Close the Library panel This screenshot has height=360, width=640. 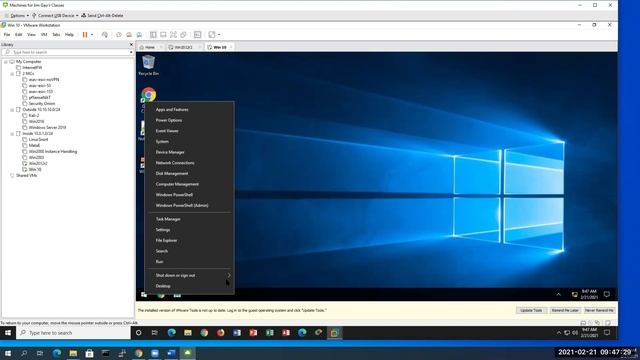(x=131, y=44)
